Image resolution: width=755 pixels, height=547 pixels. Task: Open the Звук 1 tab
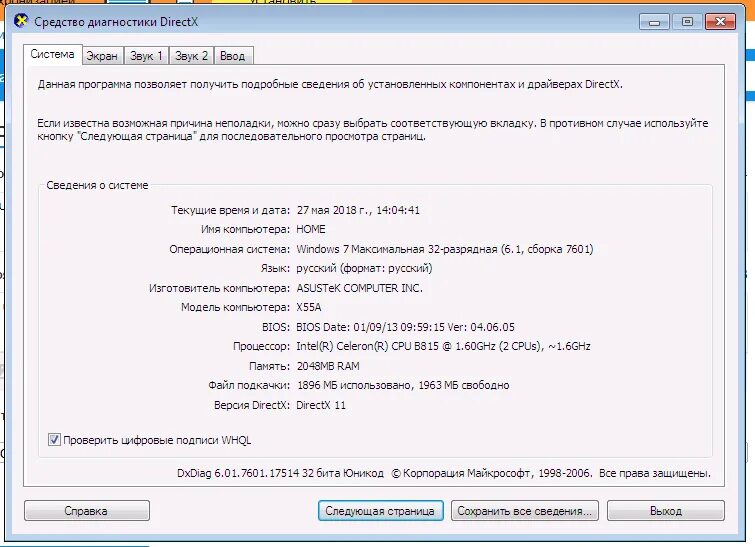(x=146, y=56)
